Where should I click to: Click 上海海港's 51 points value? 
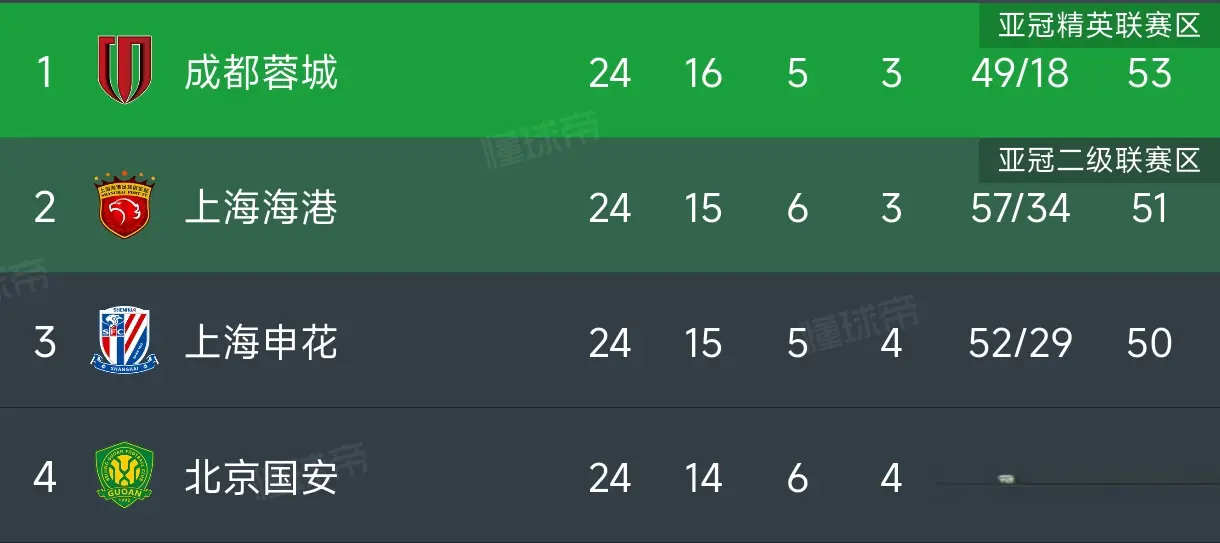(1149, 208)
